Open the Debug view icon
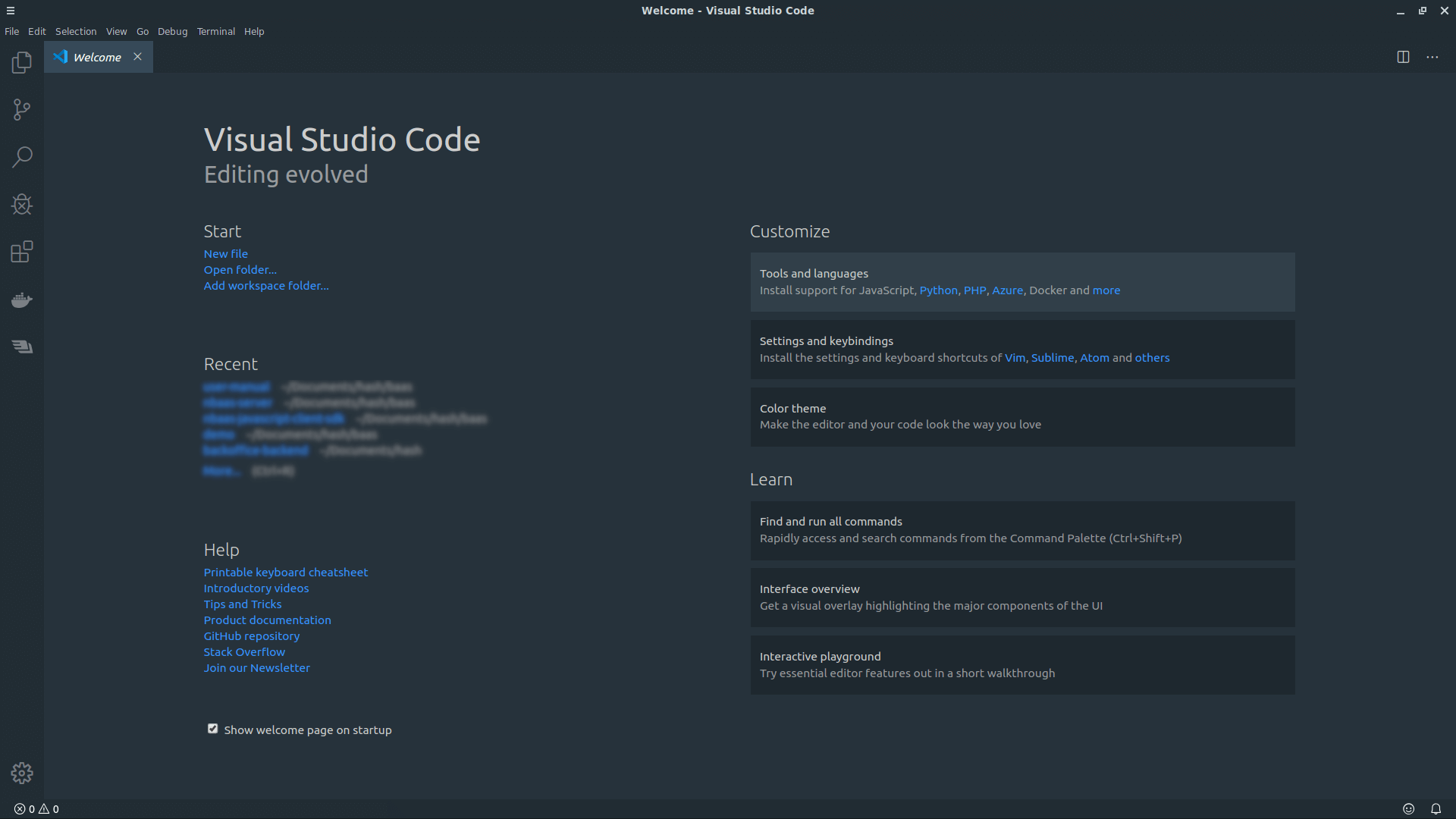The image size is (1456, 819). click(x=22, y=204)
